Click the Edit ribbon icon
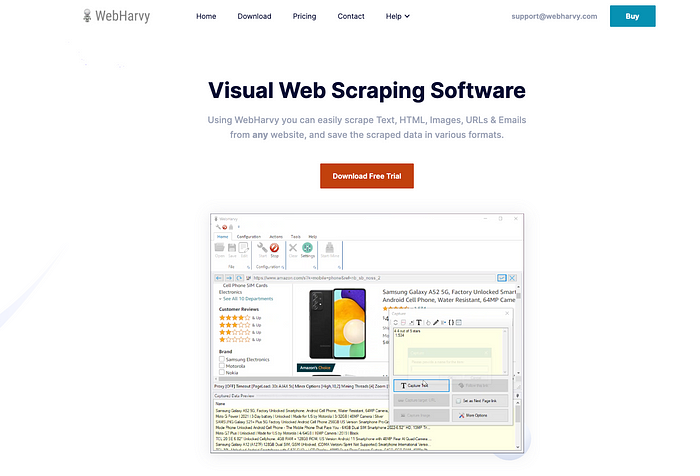 244,250
